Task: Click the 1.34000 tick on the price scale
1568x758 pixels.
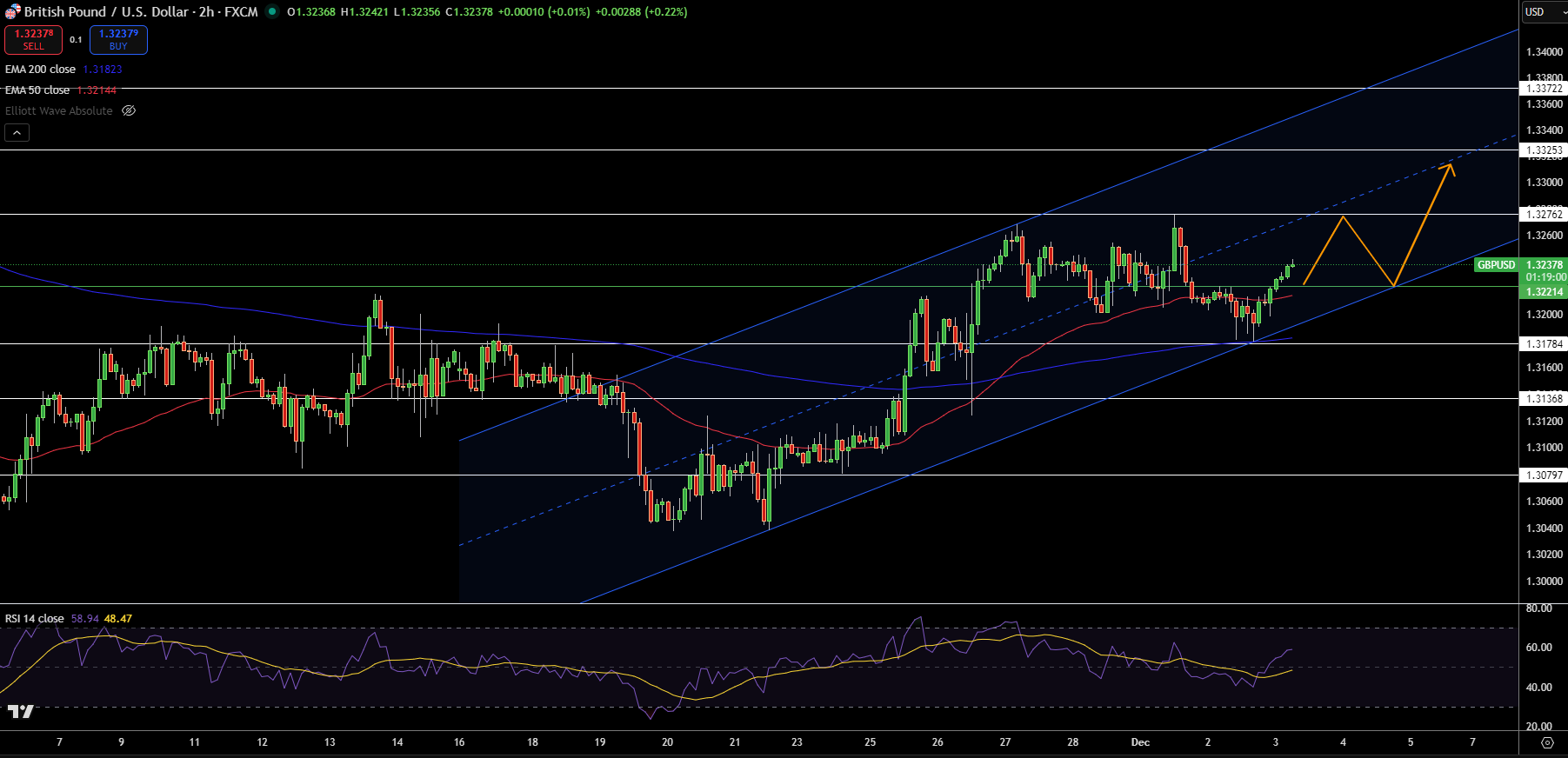Action: tap(1545, 51)
